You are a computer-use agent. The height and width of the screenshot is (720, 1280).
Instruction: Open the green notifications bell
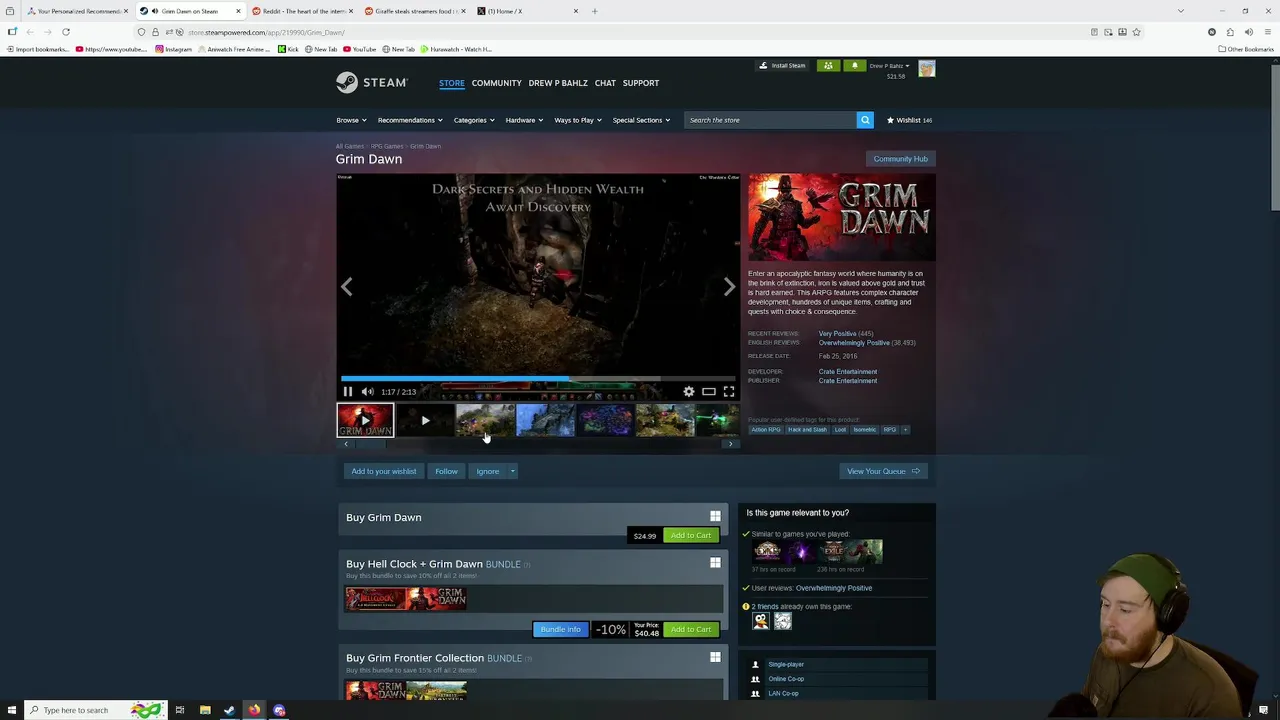coord(854,66)
